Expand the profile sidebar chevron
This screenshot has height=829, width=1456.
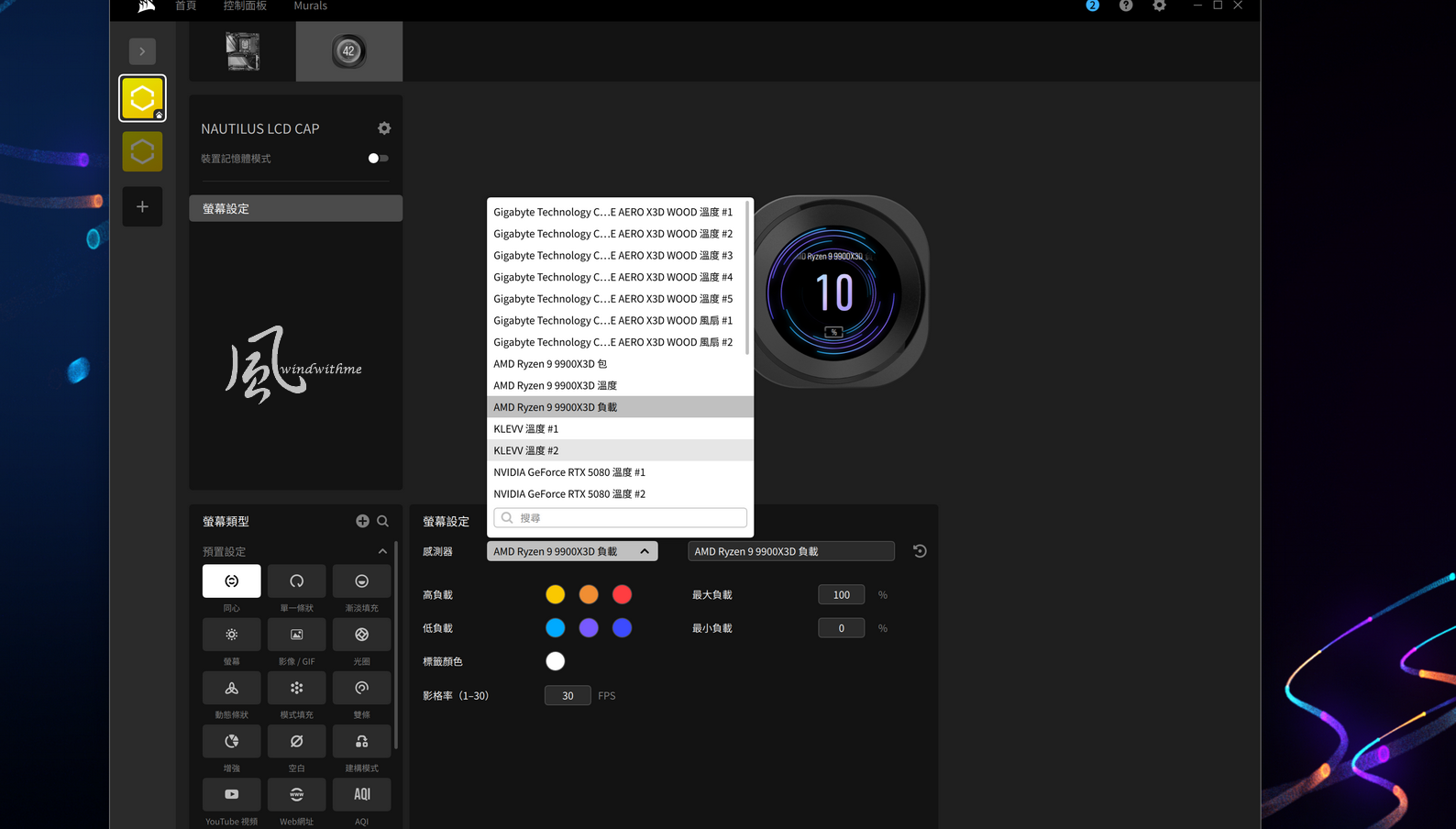tap(142, 51)
